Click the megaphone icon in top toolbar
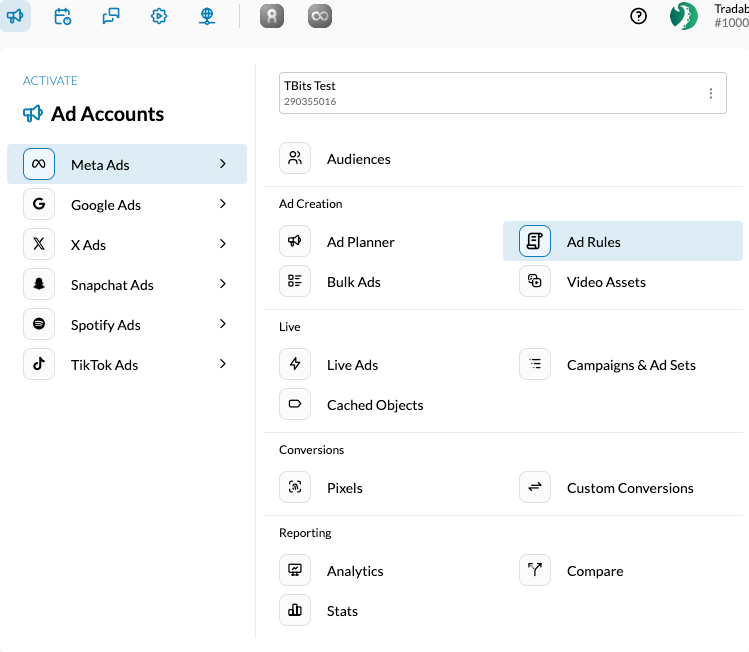The image size is (749, 652). (15, 16)
